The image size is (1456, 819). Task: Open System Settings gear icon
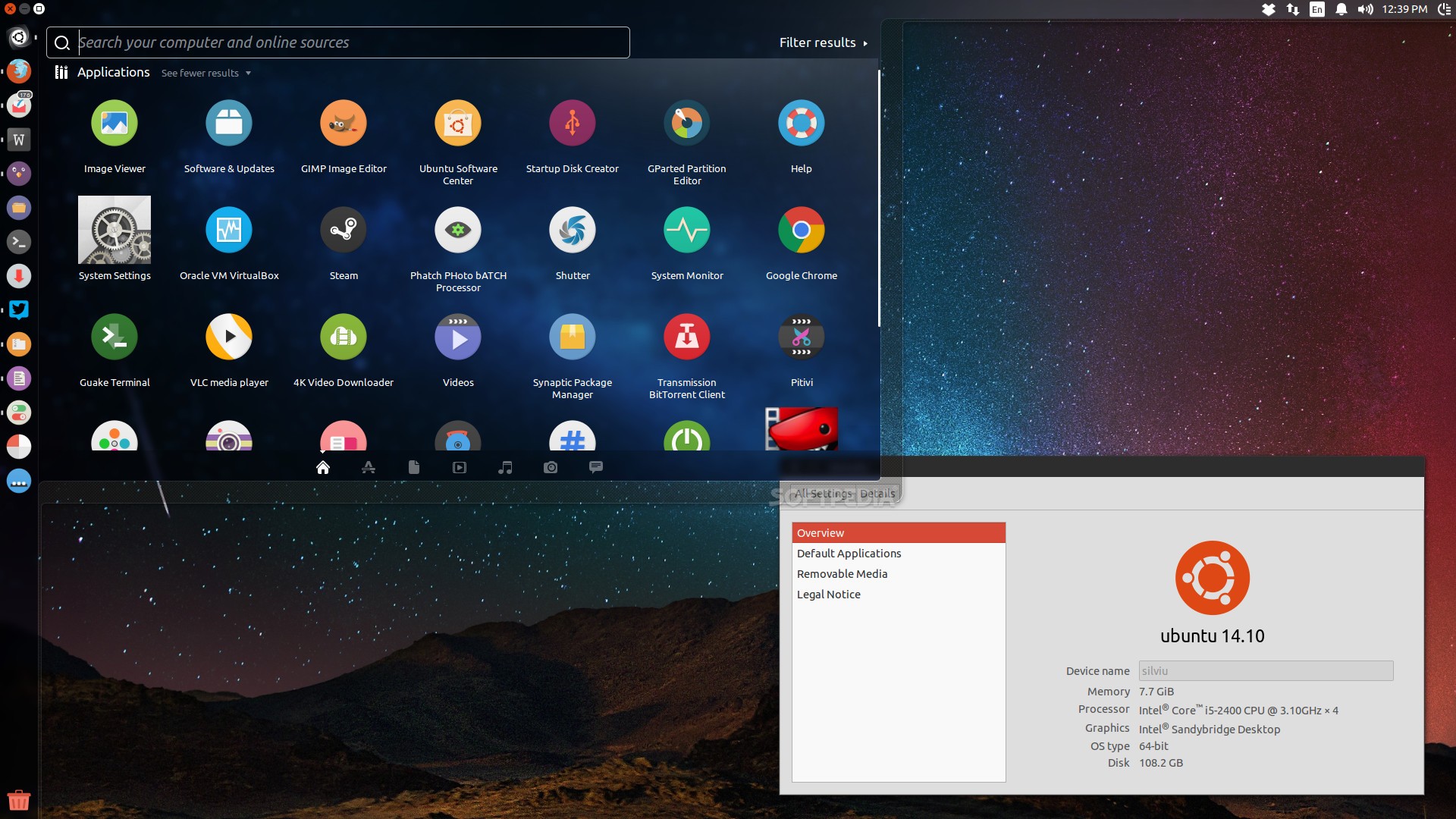click(x=115, y=230)
